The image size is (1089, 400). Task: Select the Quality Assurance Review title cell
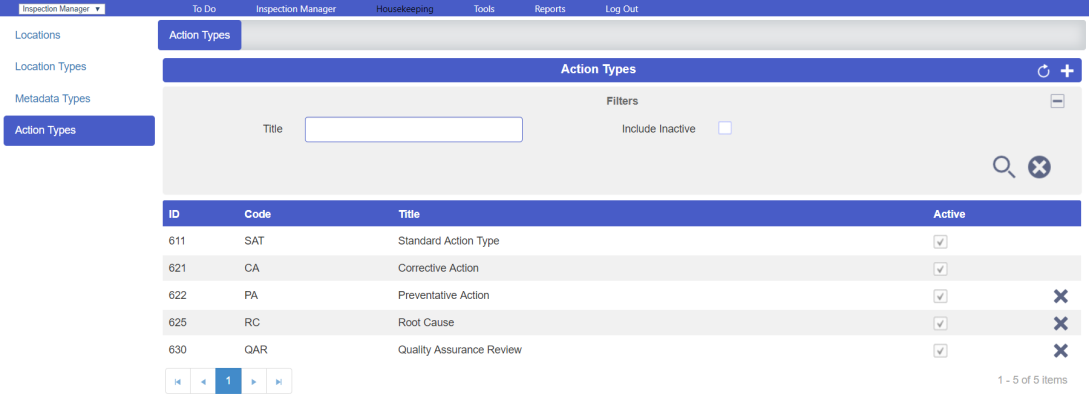(460, 350)
